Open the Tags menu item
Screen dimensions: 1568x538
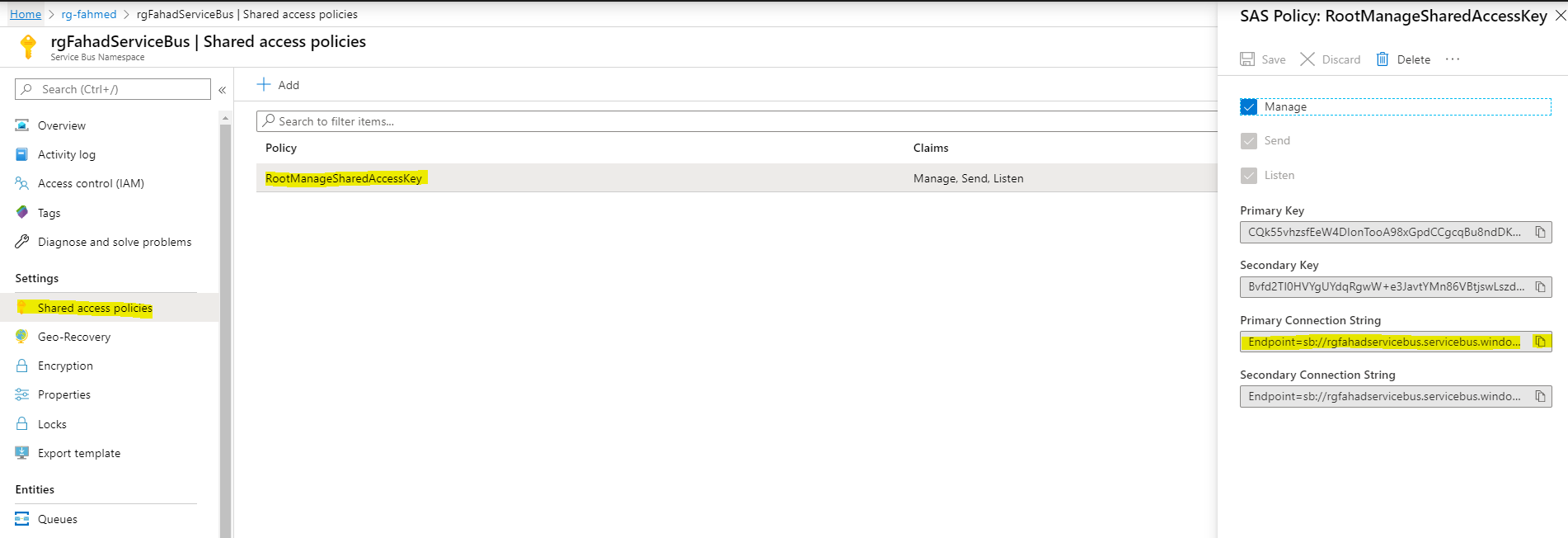(x=49, y=213)
